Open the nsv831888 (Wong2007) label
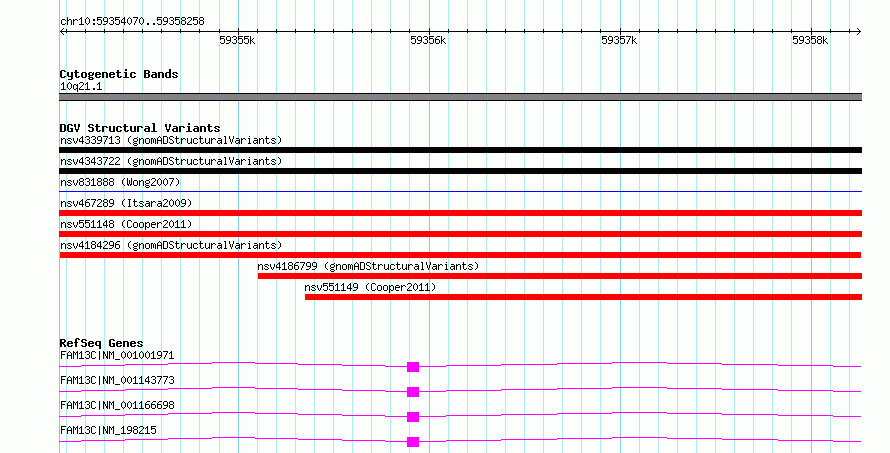Screen dimensions: 890x453 pos(120,182)
